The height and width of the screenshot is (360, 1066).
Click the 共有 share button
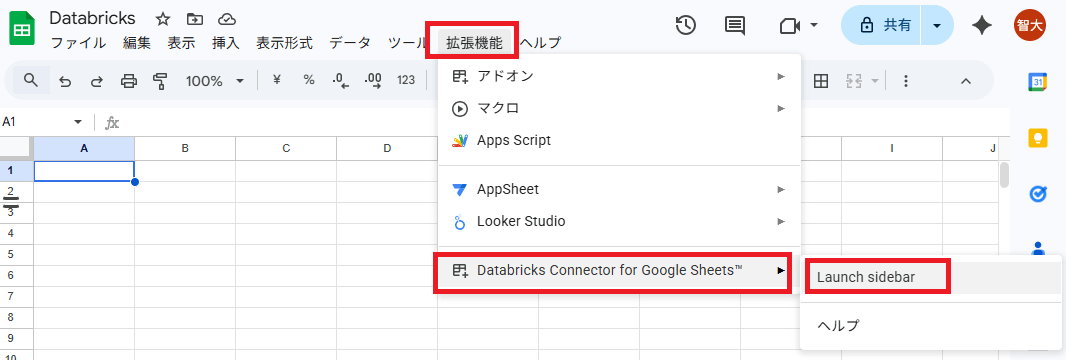882,26
